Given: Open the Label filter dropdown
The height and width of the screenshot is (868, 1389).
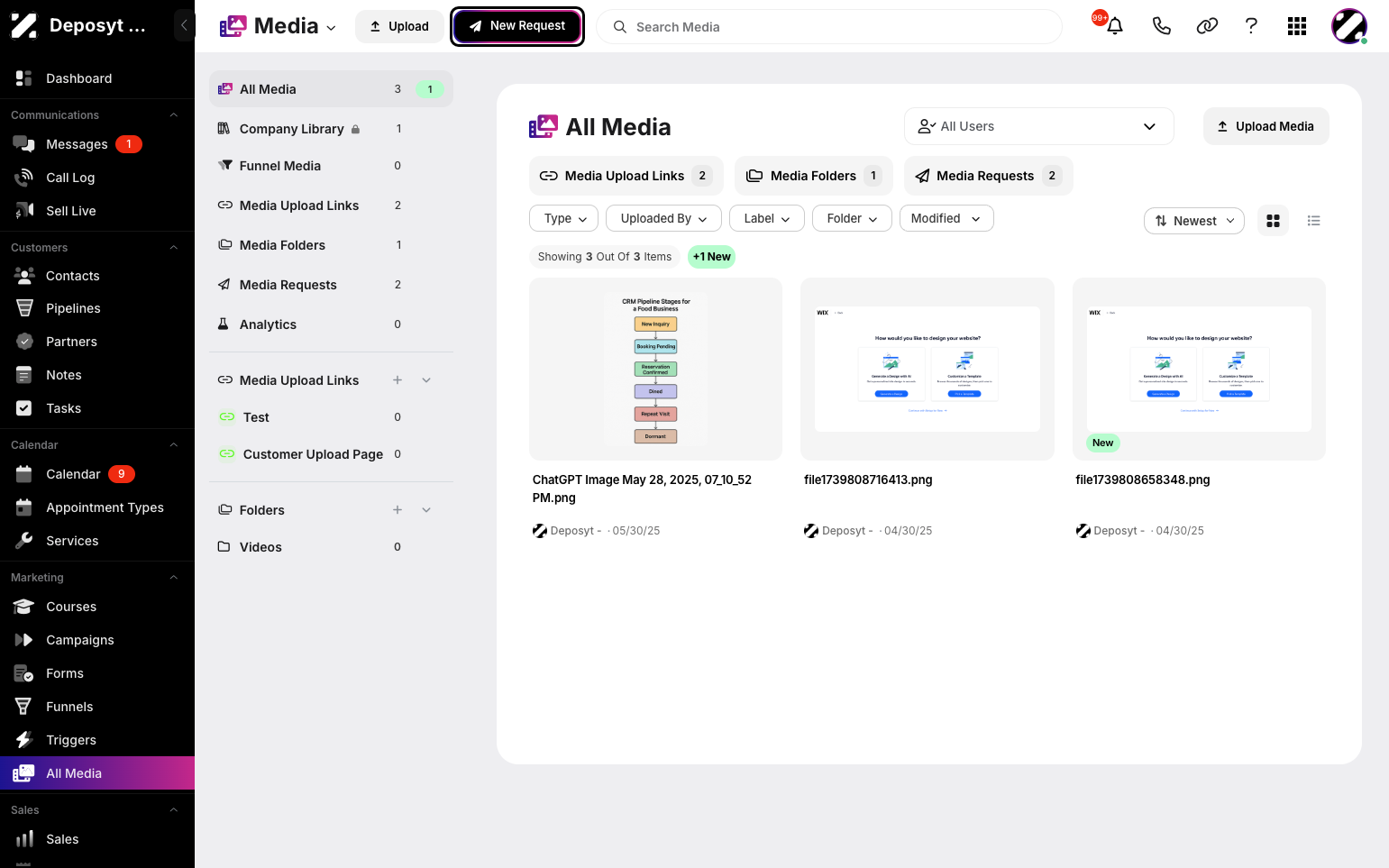Looking at the screenshot, I should 767,219.
